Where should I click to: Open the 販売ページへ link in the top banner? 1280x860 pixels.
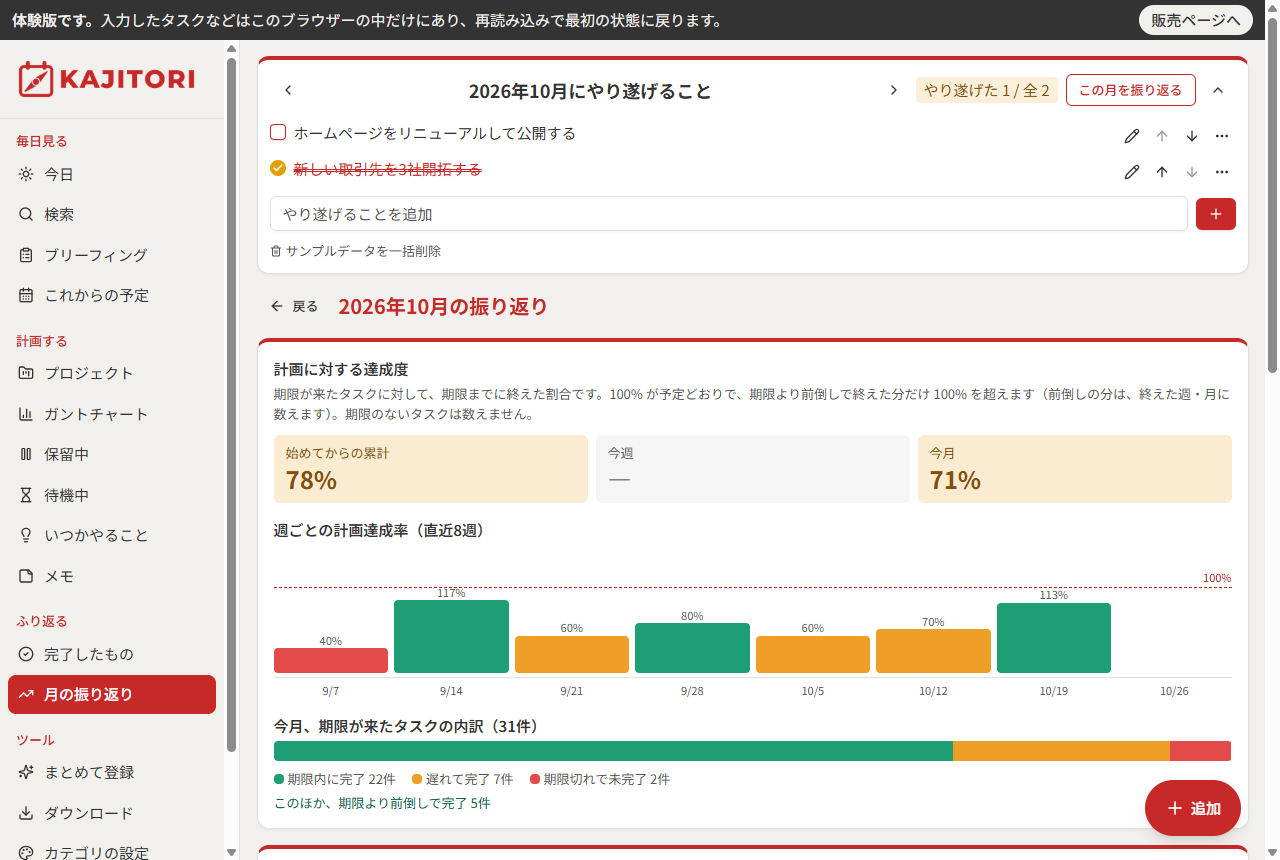pos(1196,20)
